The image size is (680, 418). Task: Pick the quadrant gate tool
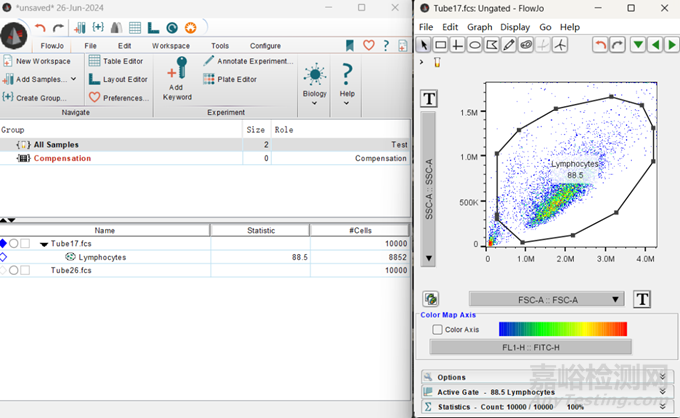pyautogui.click(x=458, y=45)
